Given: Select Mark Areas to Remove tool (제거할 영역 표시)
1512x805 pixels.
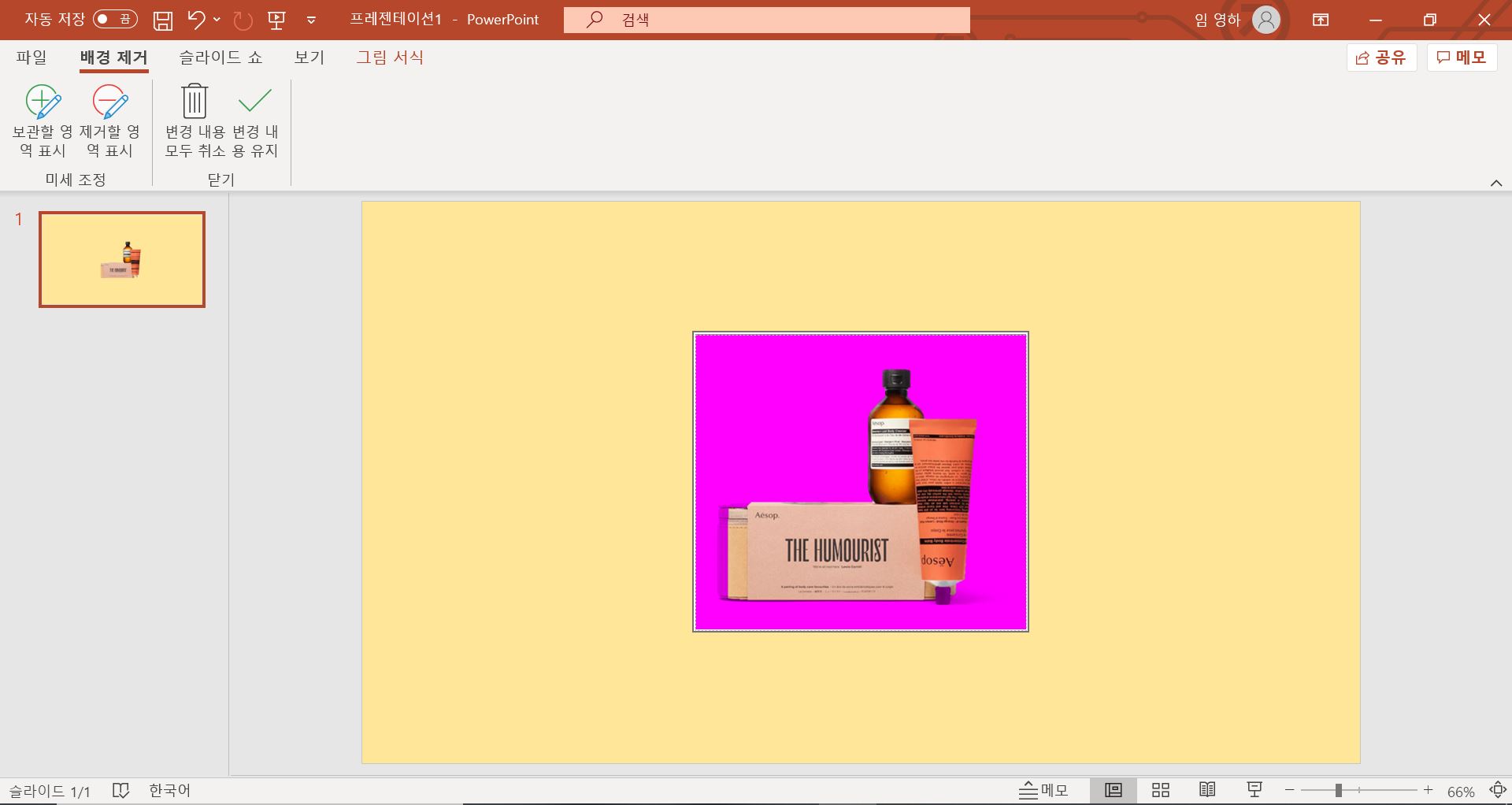Looking at the screenshot, I should (x=109, y=121).
